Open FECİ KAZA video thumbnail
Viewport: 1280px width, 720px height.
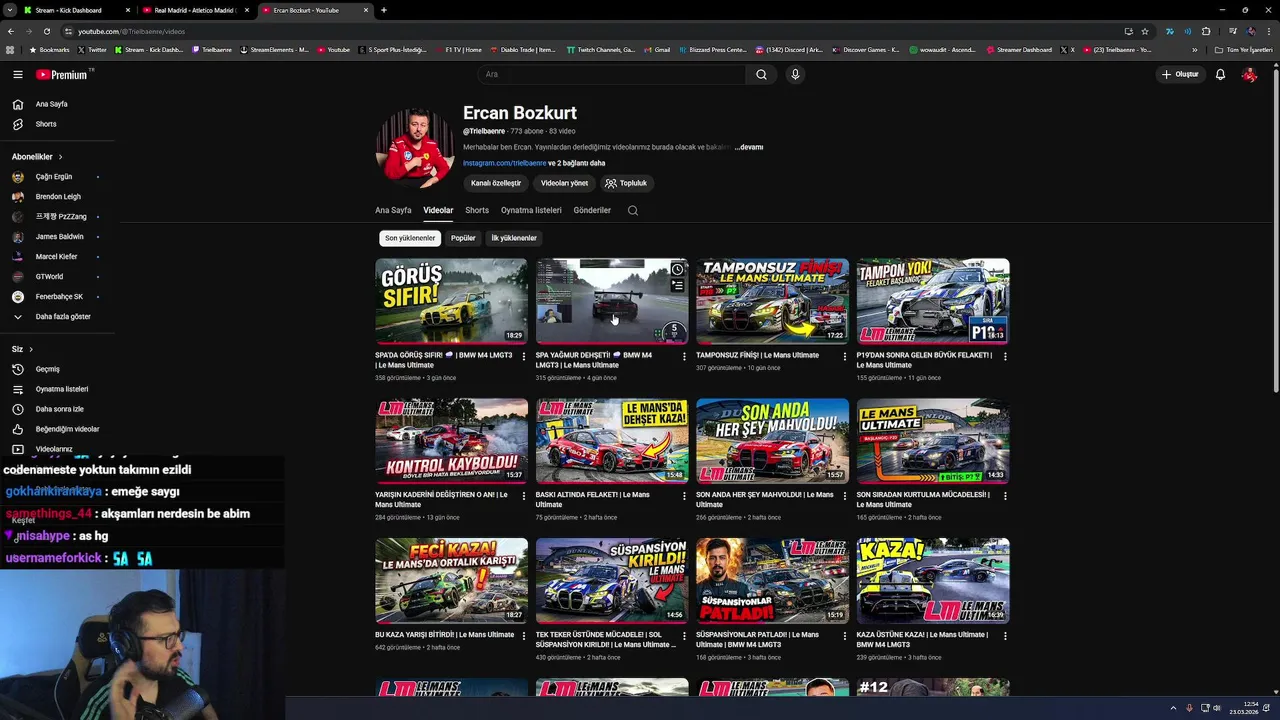(x=451, y=581)
